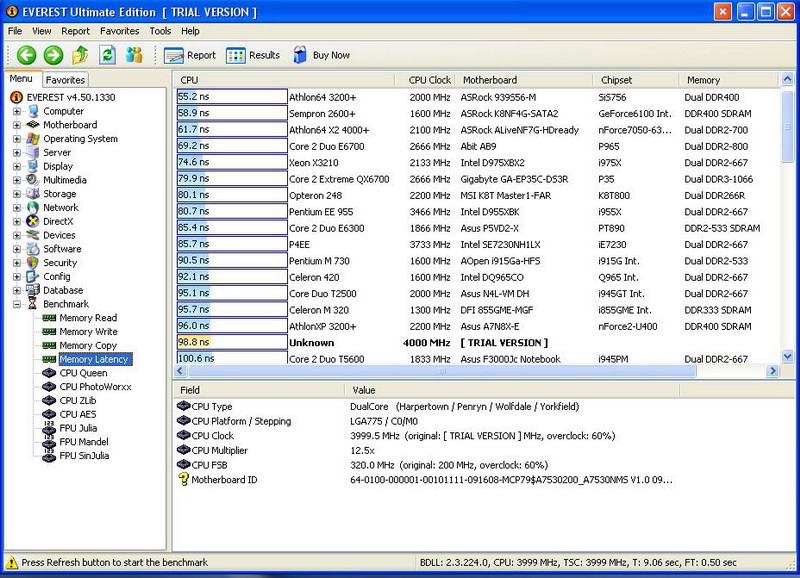Click the green Forward arrow icon
Image resolution: width=800 pixels, height=578 pixels.
(x=53, y=56)
